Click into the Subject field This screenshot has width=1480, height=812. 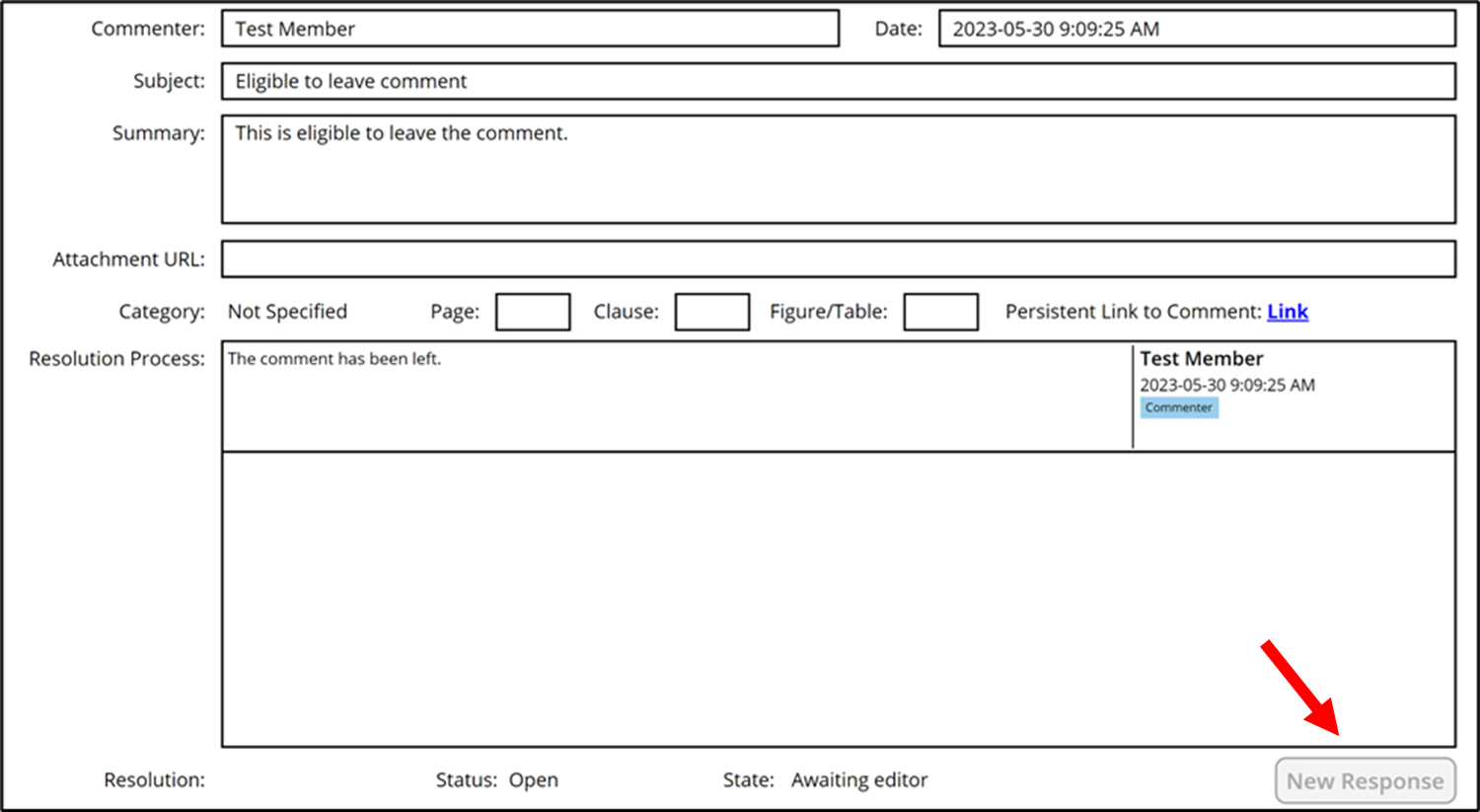coord(838,81)
